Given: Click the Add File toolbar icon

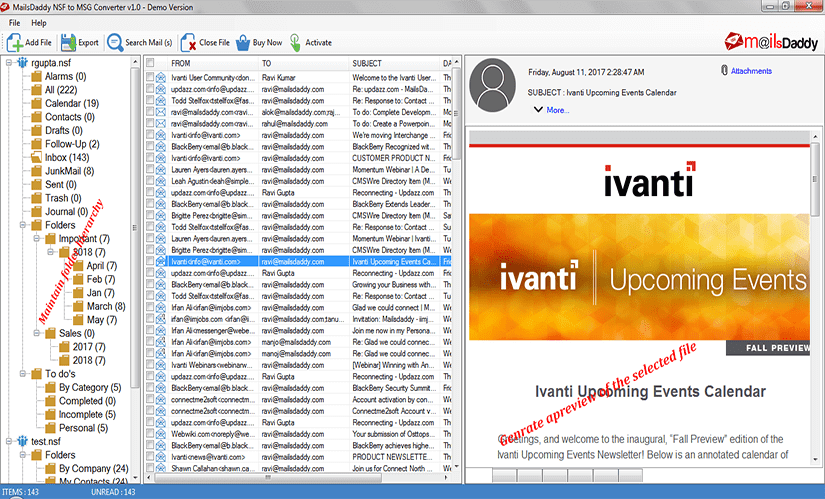Looking at the screenshot, I should point(14,43).
